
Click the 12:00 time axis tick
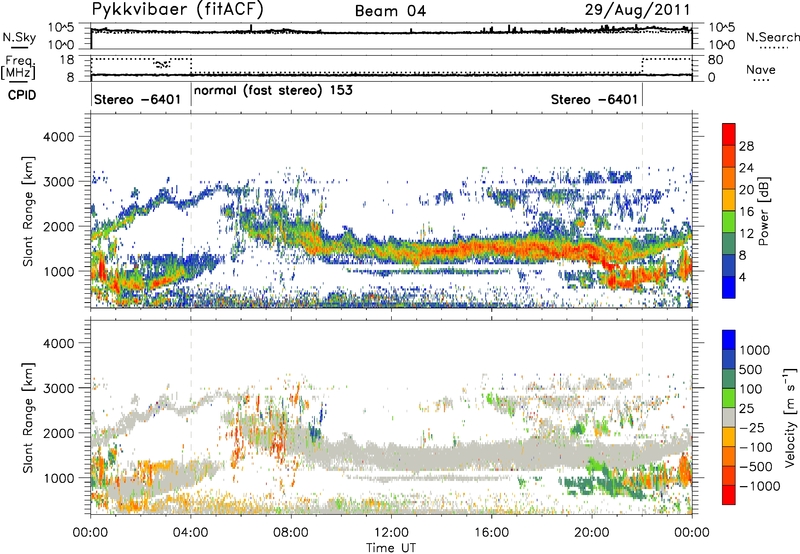391,533
